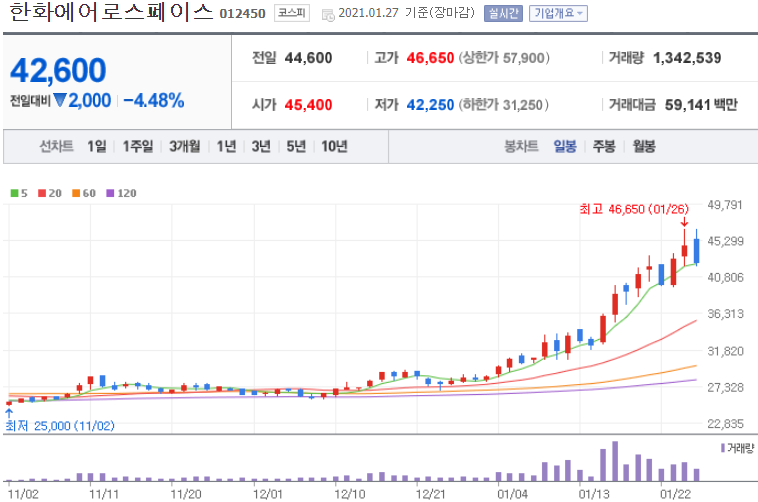Viewport: 758px width, 502px height.
Task: Select the 3년 line chart tab
Action: 261,146
